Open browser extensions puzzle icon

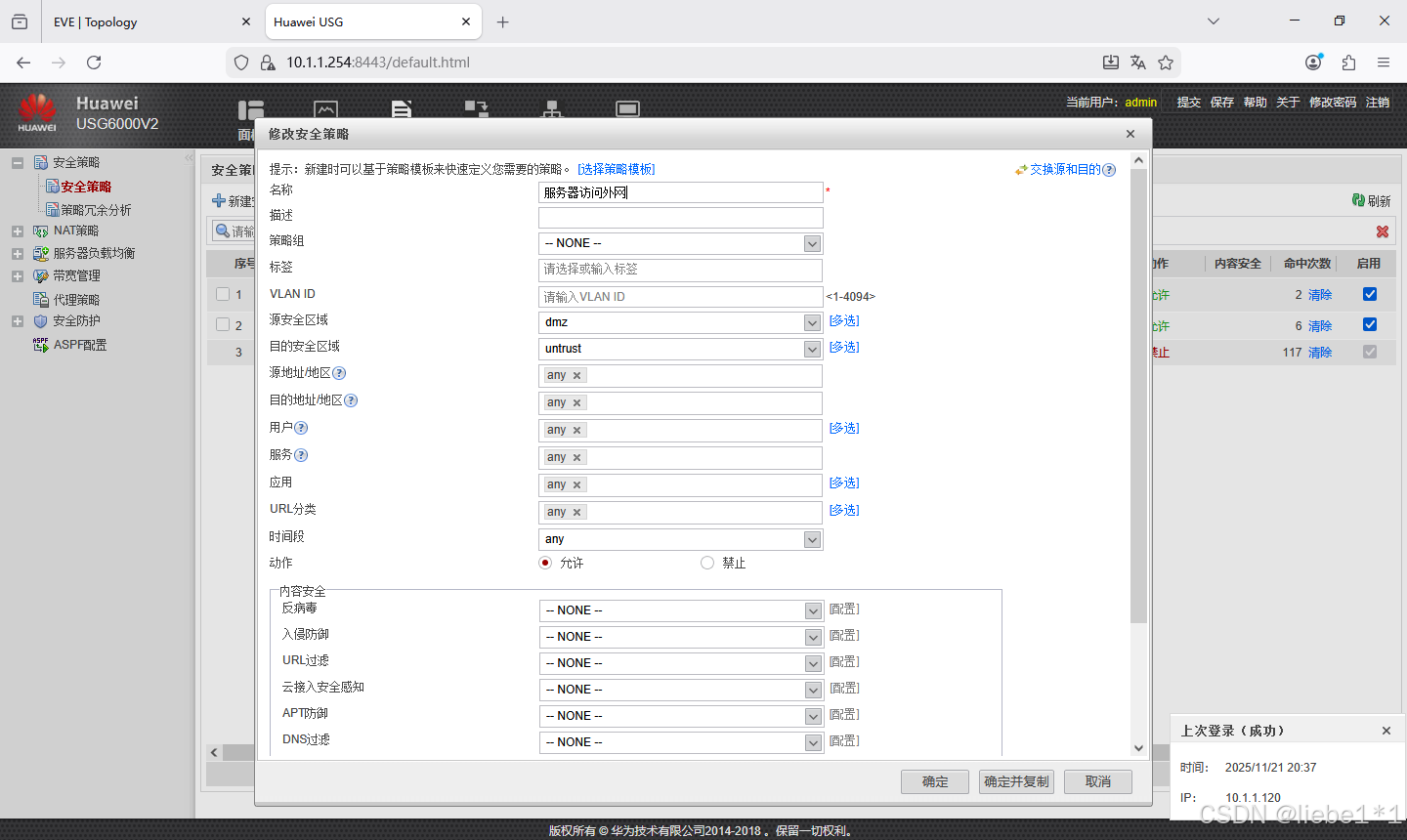pyautogui.click(x=1348, y=63)
